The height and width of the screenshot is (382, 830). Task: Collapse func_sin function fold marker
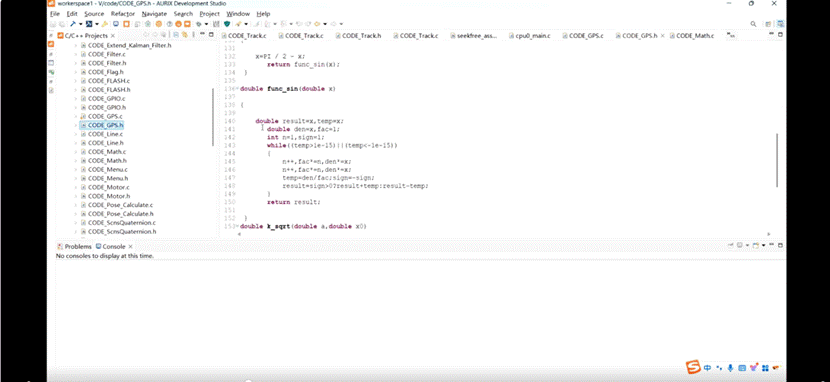click(x=238, y=89)
